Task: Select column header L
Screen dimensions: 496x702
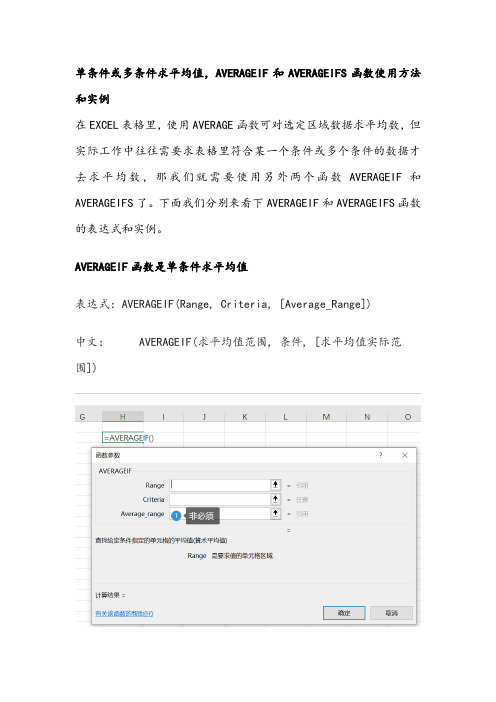Action: pyautogui.click(x=286, y=417)
